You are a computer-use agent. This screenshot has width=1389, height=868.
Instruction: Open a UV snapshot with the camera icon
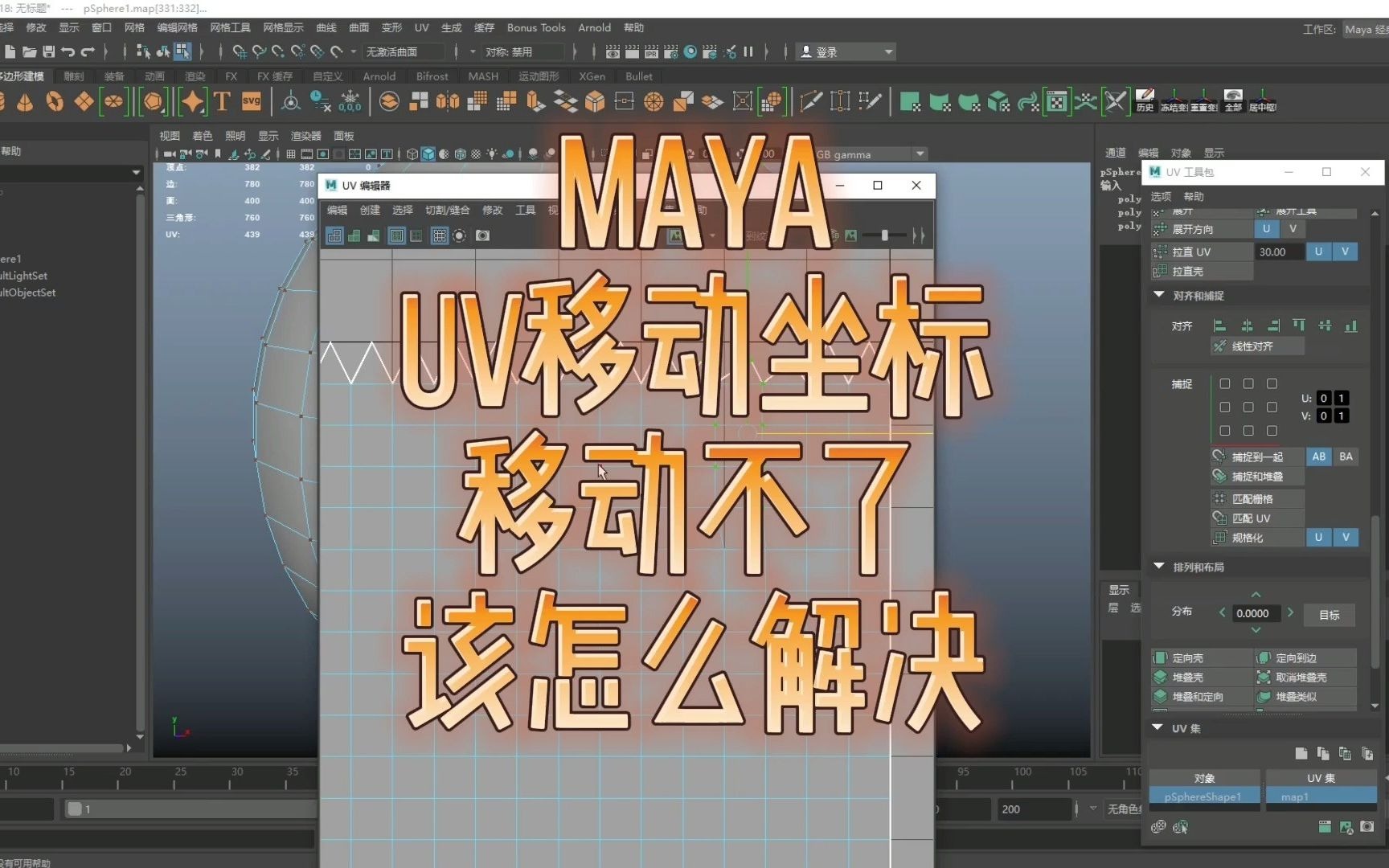(482, 235)
